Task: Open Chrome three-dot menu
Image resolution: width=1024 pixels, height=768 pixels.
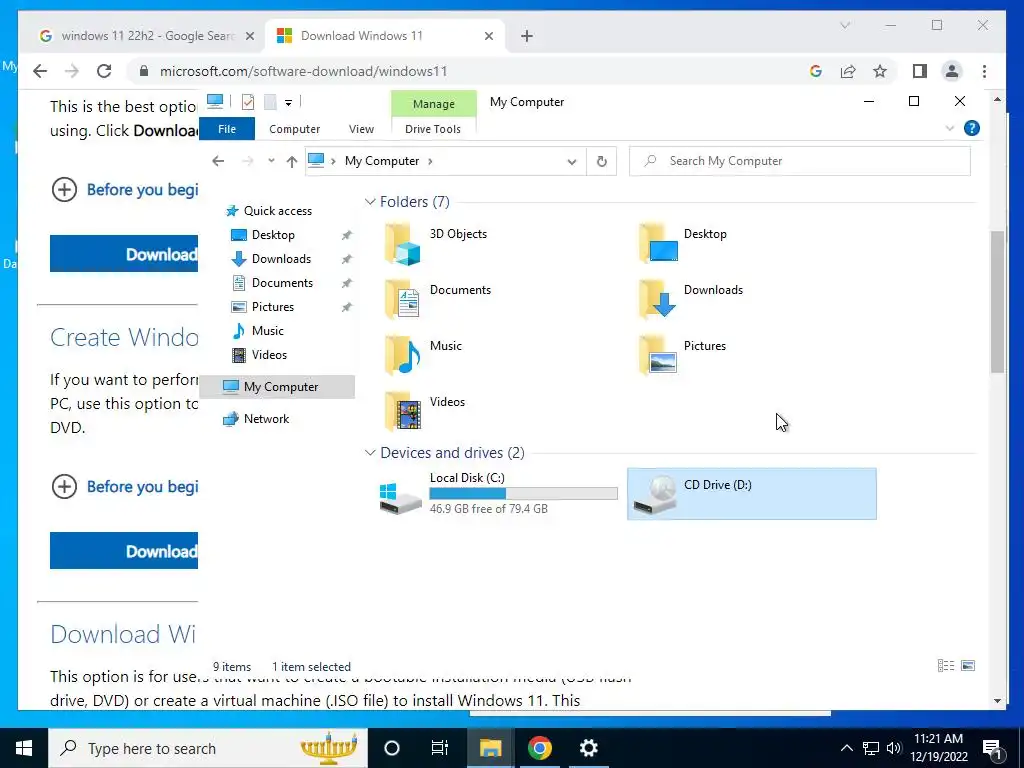Action: 984,71
